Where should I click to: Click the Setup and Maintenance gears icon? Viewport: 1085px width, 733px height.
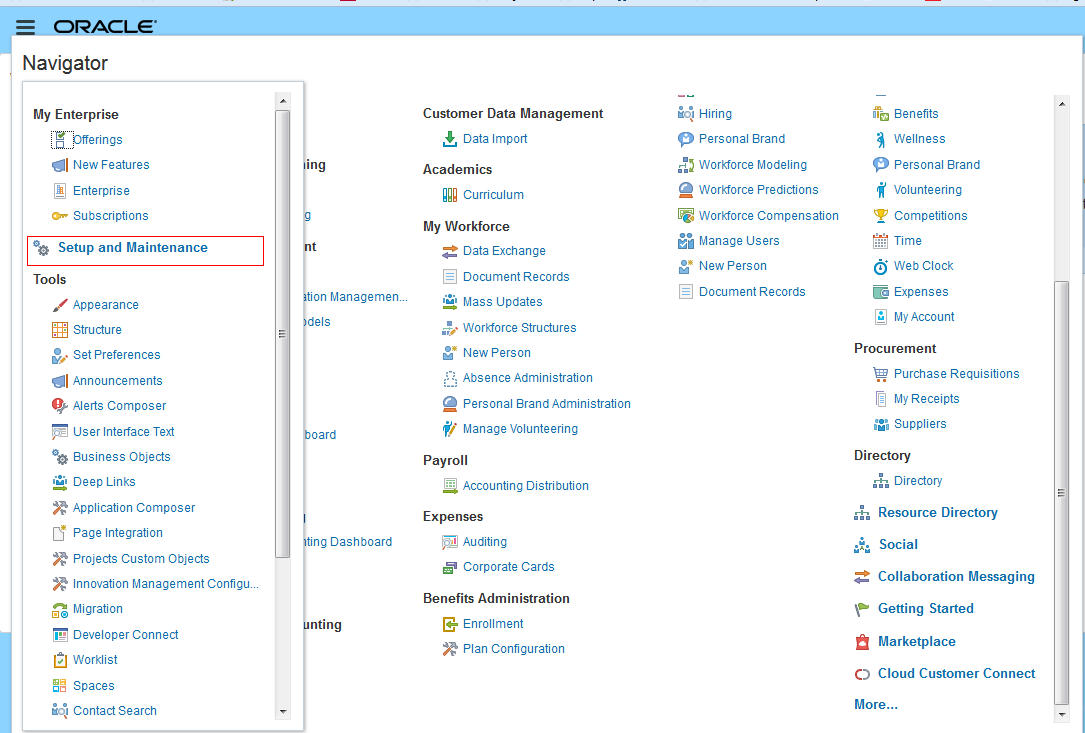(x=42, y=248)
